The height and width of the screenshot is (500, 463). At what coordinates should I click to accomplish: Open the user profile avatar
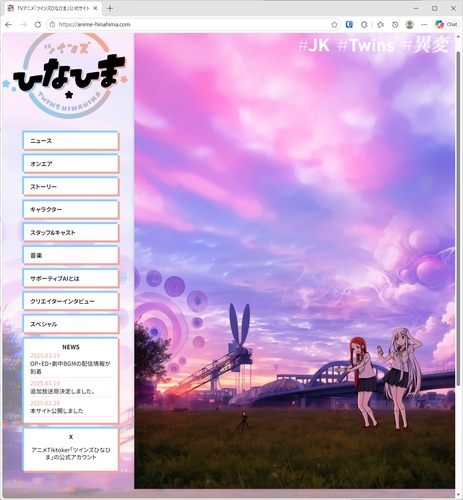pyautogui.click(x=410, y=24)
